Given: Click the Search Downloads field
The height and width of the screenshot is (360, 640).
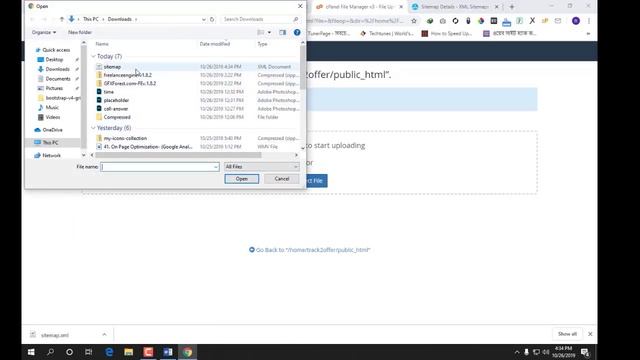Looking at the screenshot, I should coord(260,19).
